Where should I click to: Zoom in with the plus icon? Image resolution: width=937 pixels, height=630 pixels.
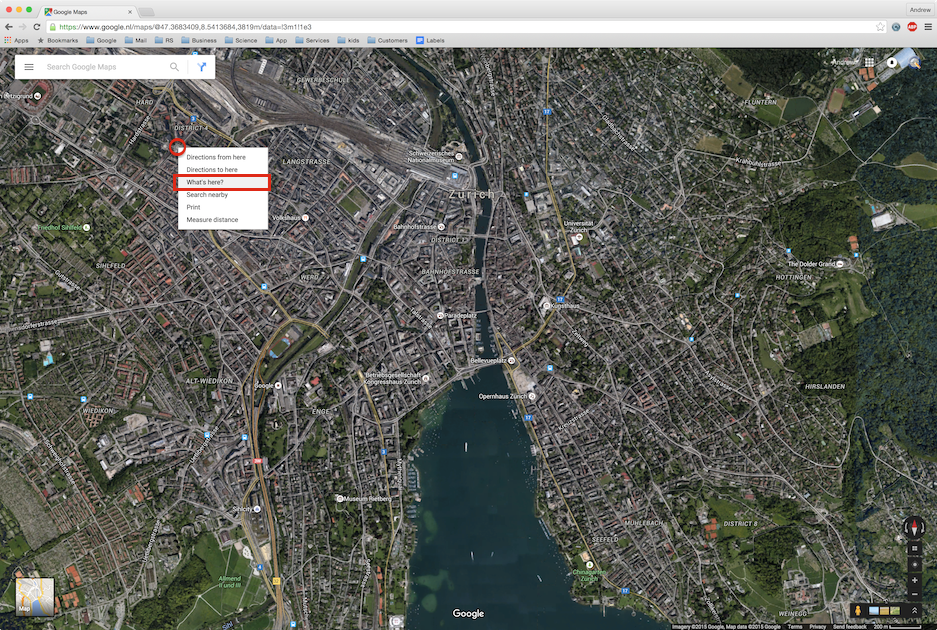pyautogui.click(x=915, y=580)
